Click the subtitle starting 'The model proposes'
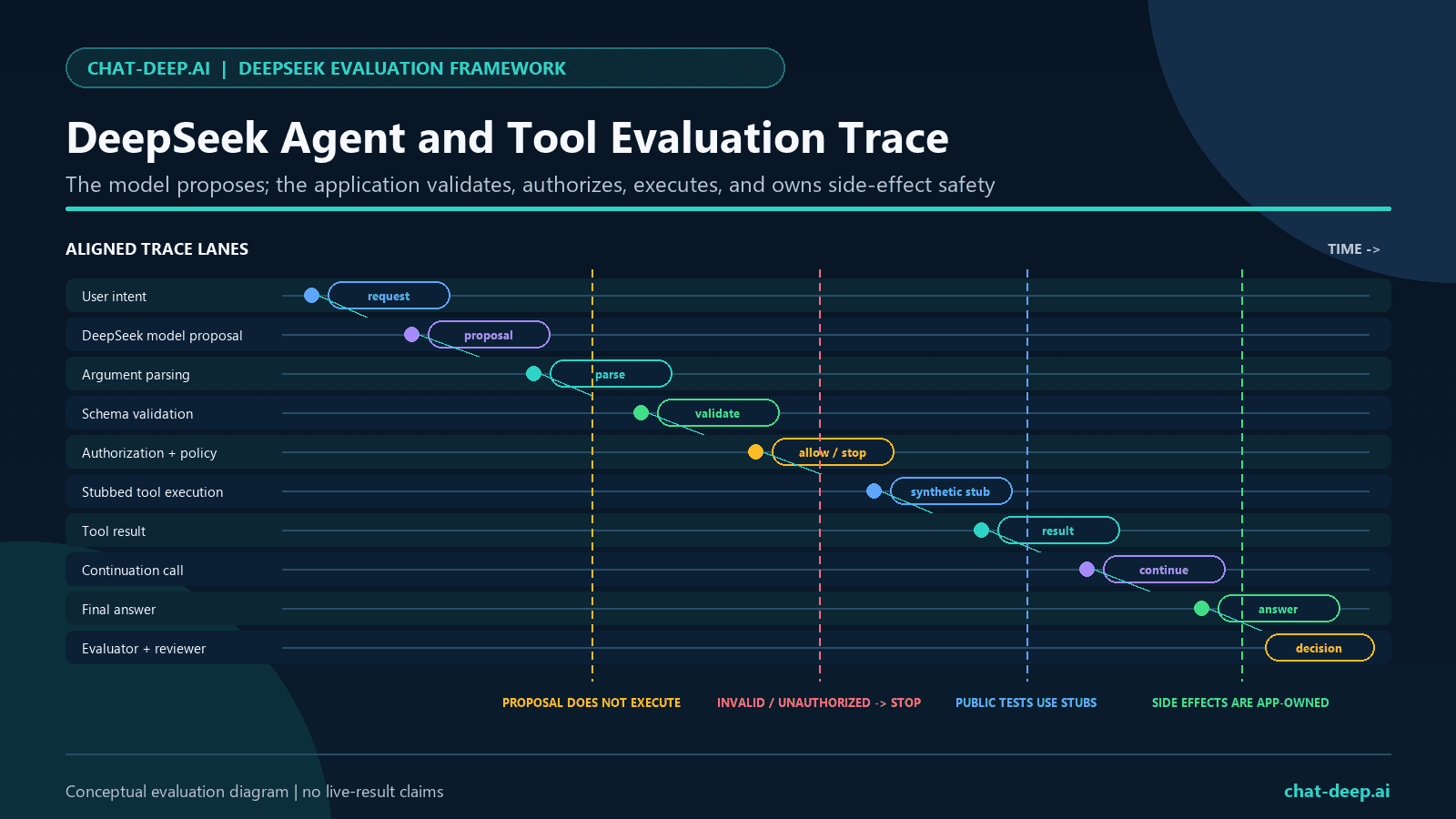 tap(531, 185)
